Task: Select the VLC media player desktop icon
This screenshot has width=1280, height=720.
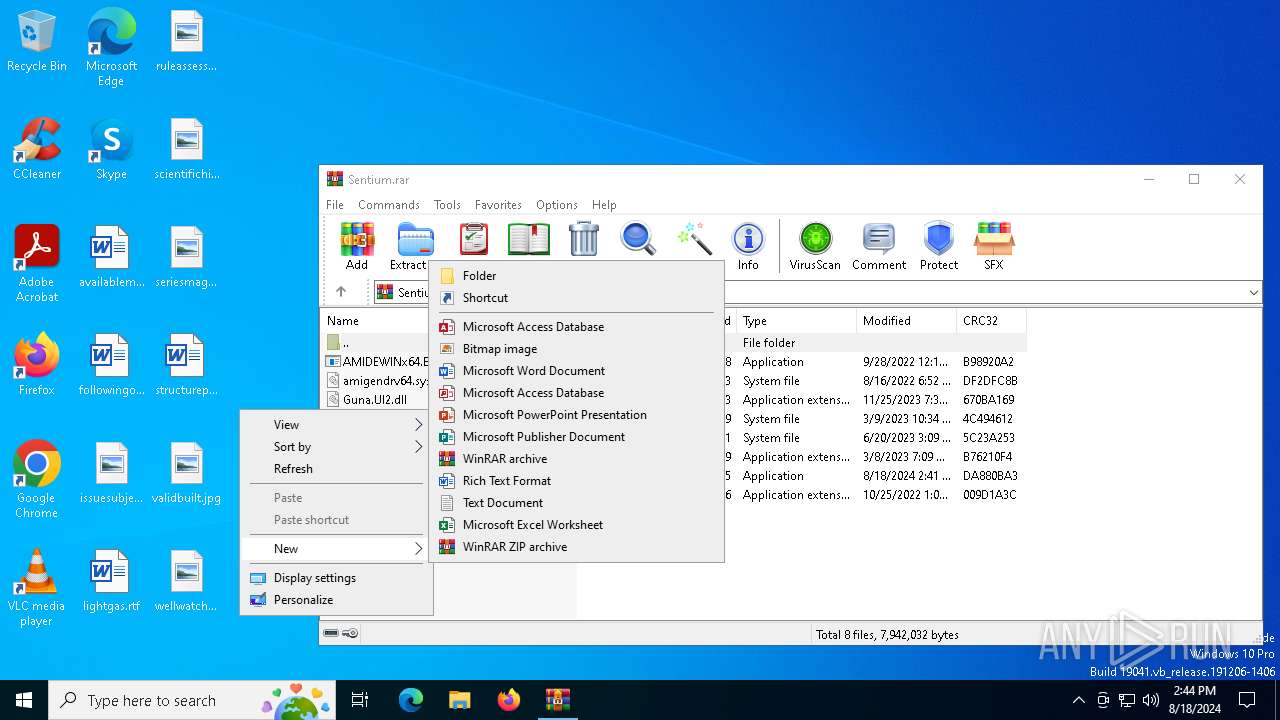Action: (37, 588)
